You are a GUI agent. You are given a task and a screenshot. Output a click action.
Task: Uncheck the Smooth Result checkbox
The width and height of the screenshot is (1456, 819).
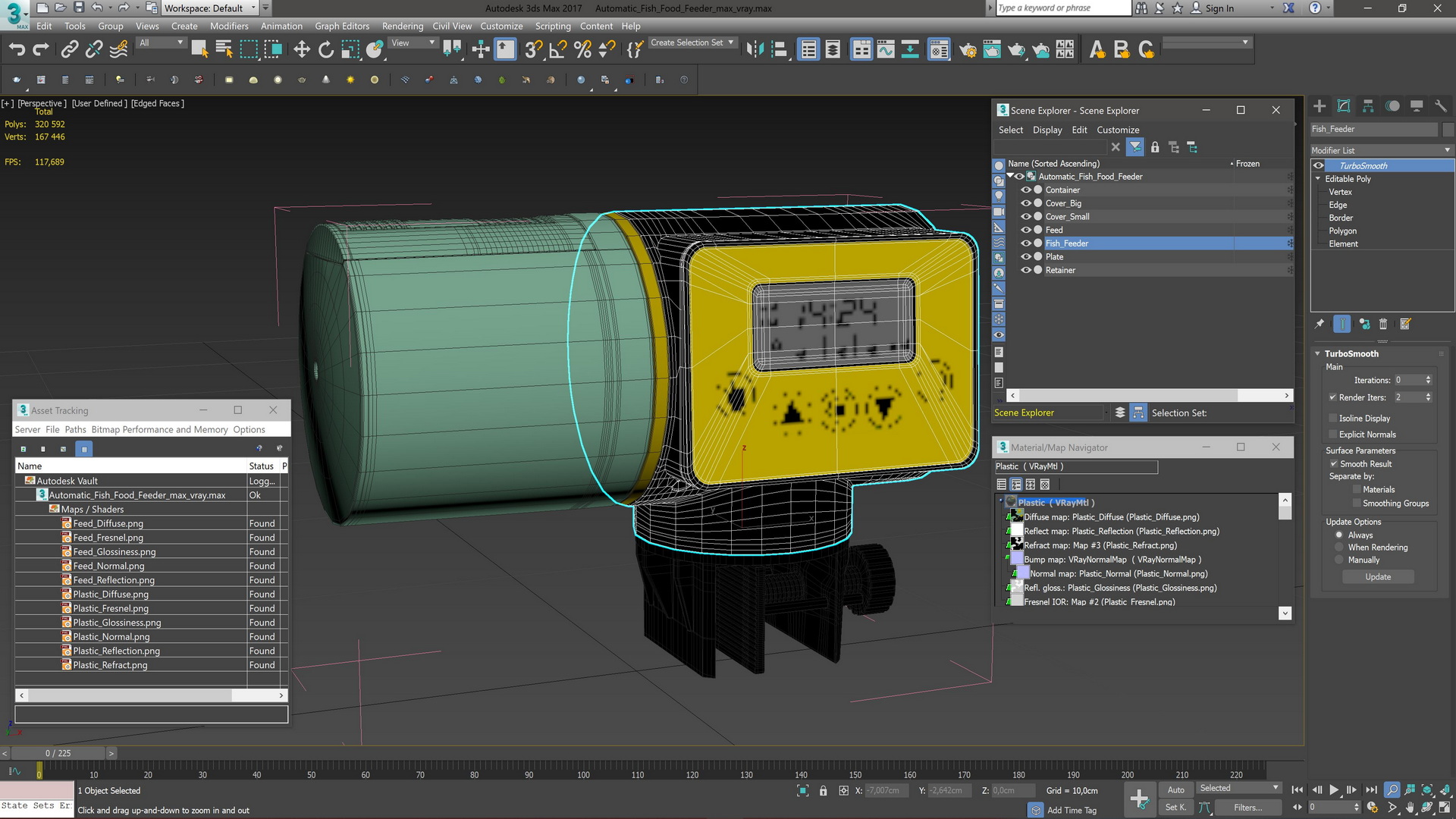1332,464
